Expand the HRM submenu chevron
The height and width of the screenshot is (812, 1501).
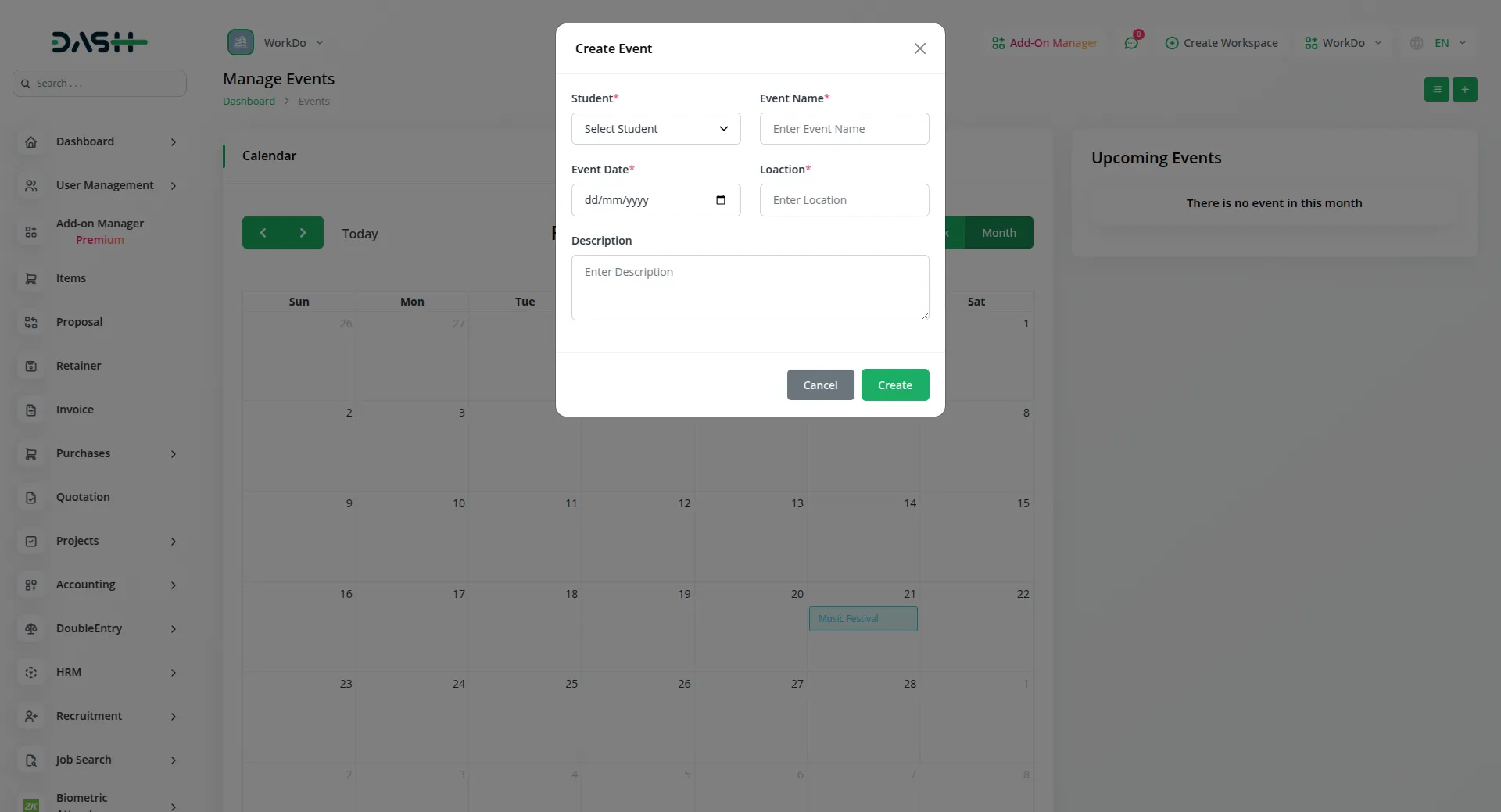(174, 673)
